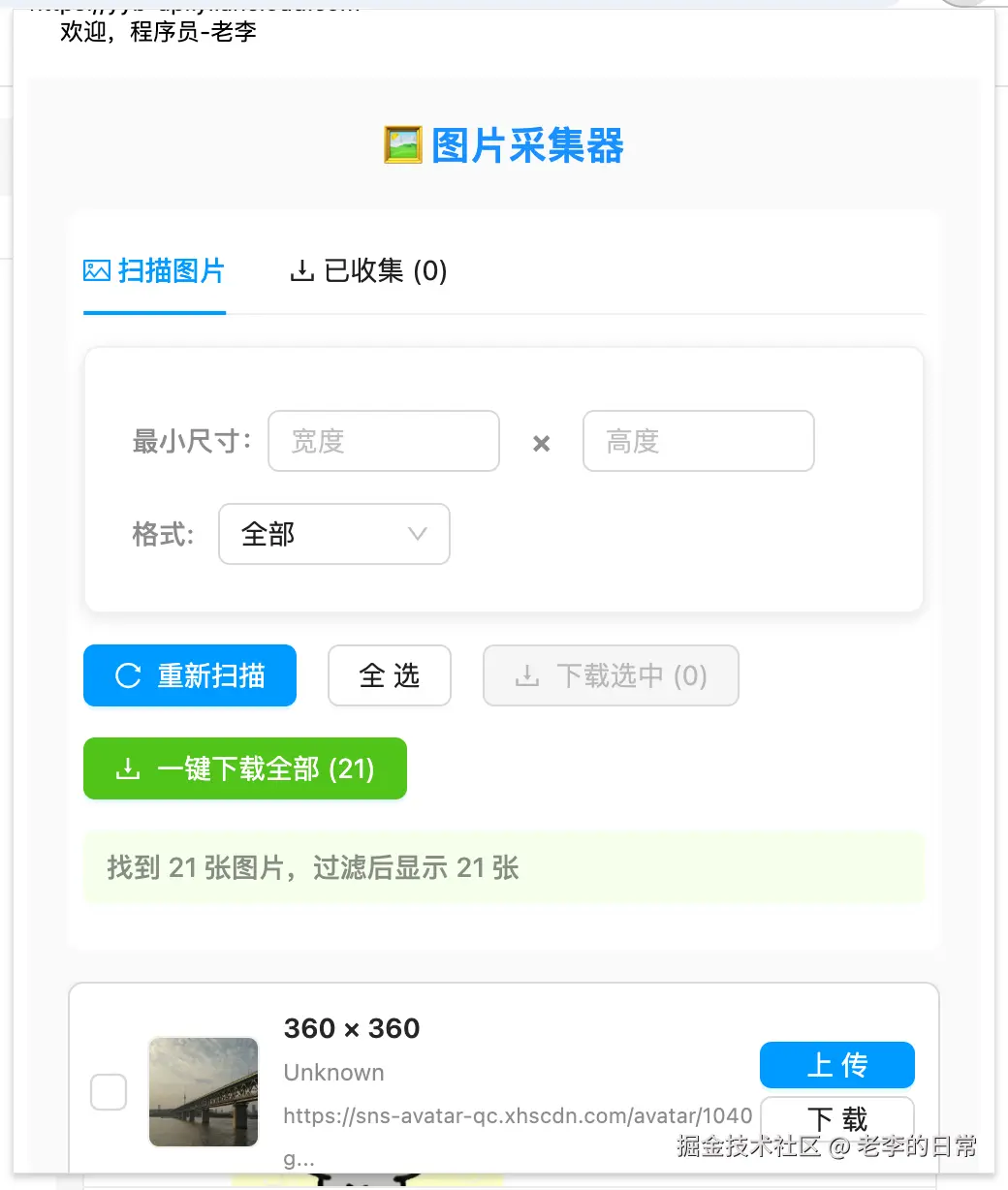This screenshot has height=1190, width=1008.
Task: Focus the 高度 minimum height field
Action: coord(698,442)
